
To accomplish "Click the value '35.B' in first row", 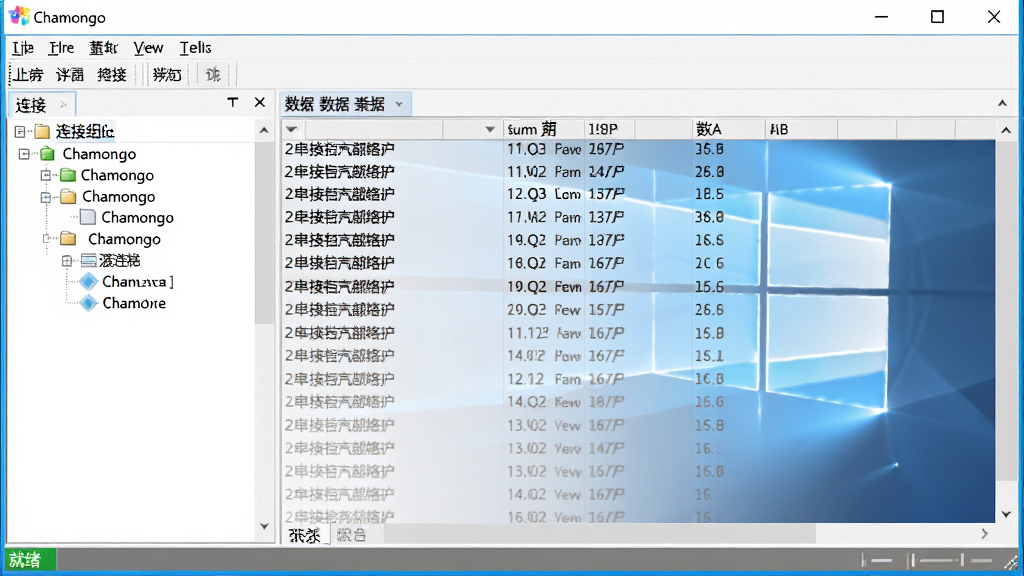I will tap(709, 150).
